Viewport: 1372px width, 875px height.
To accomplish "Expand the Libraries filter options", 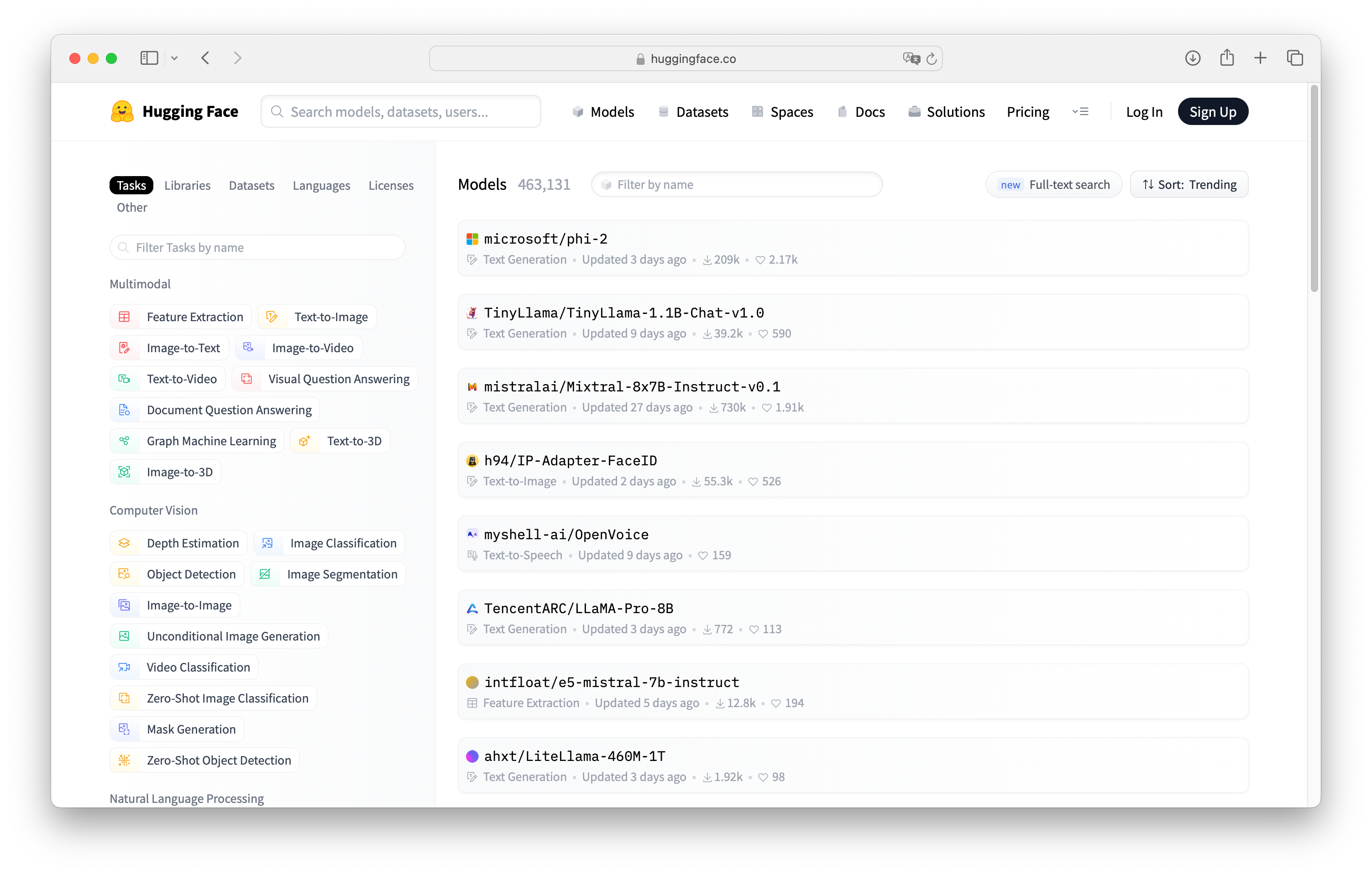I will (x=187, y=185).
